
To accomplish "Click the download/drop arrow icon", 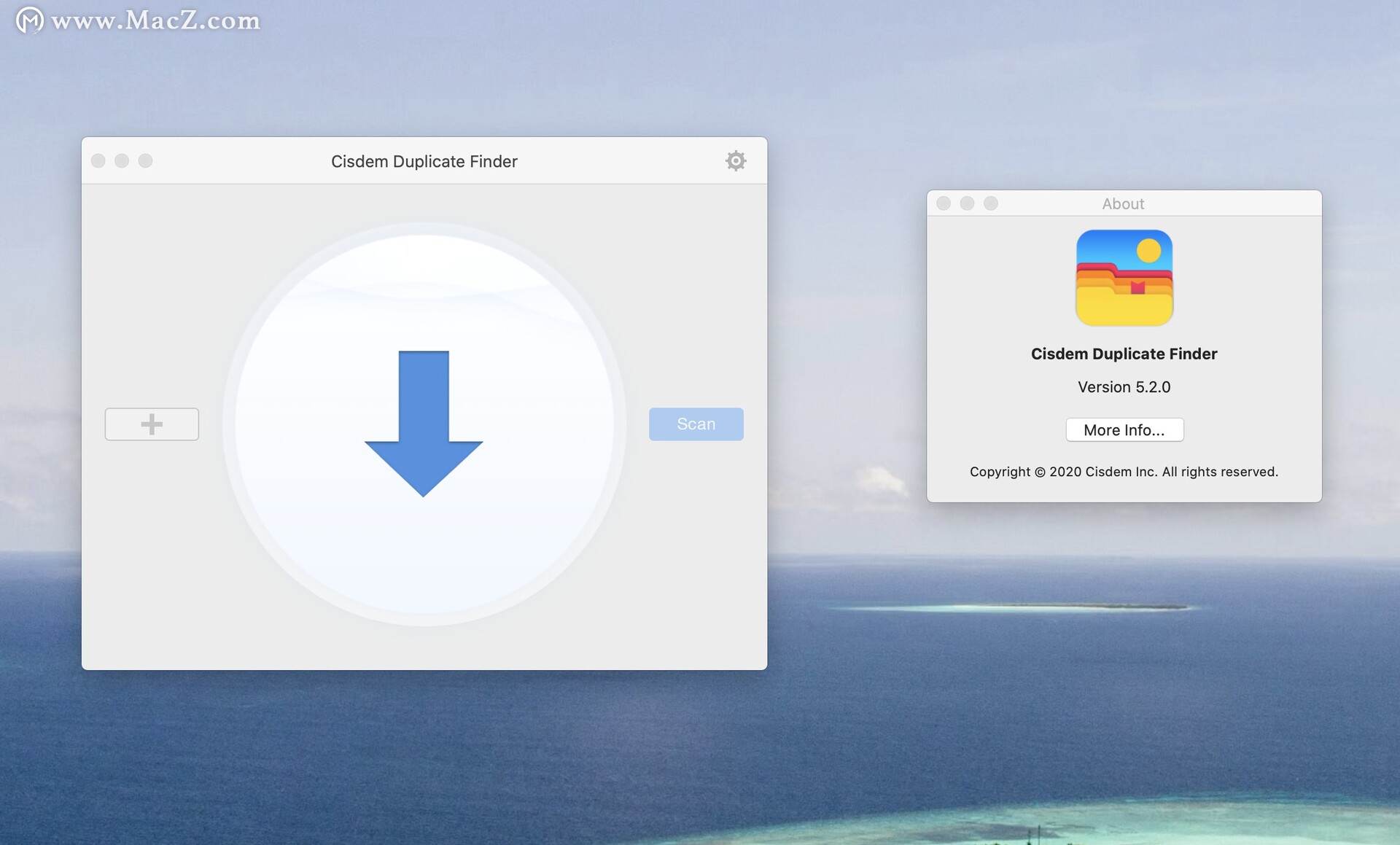I will pos(423,423).
